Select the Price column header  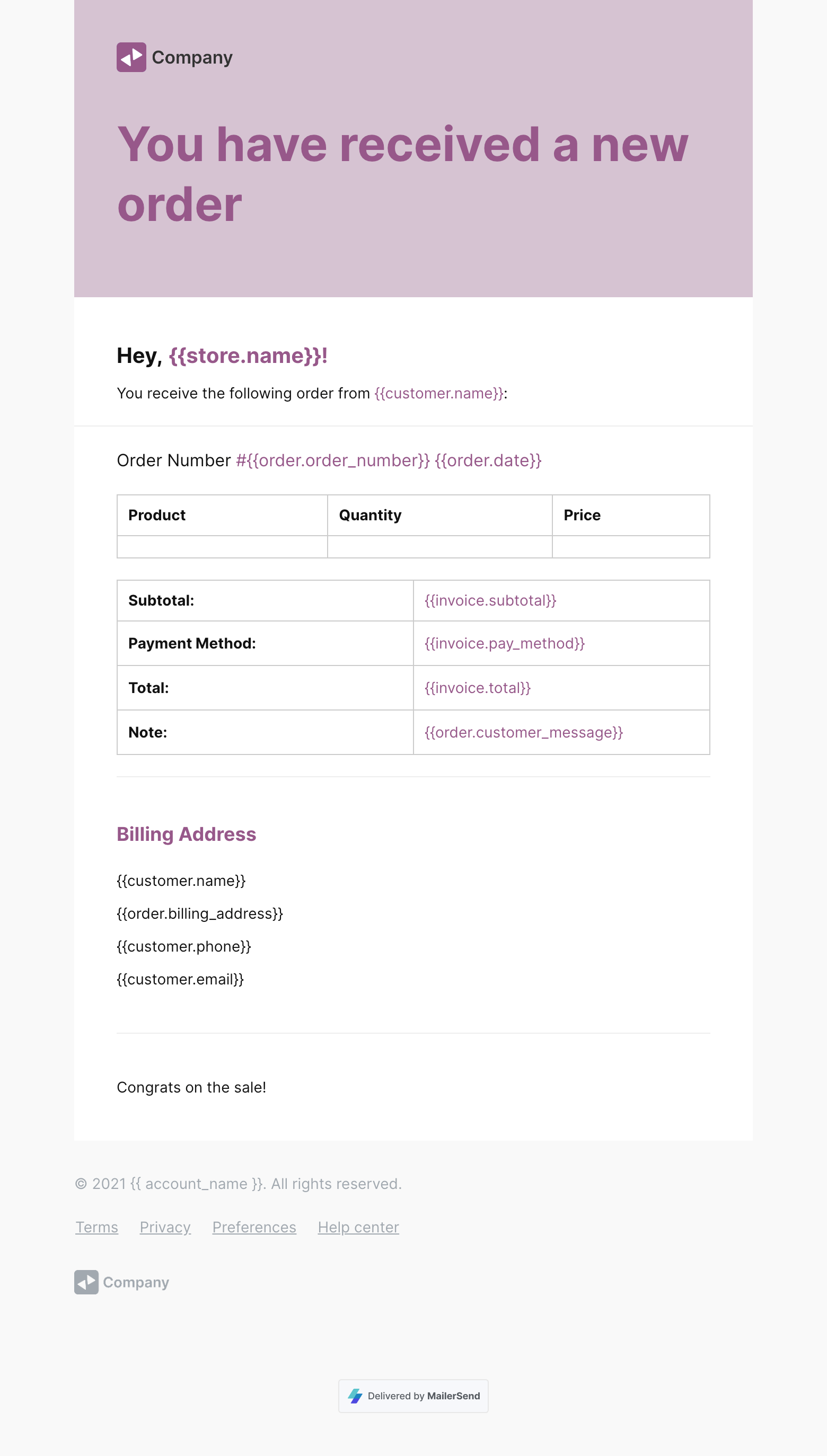[582, 515]
